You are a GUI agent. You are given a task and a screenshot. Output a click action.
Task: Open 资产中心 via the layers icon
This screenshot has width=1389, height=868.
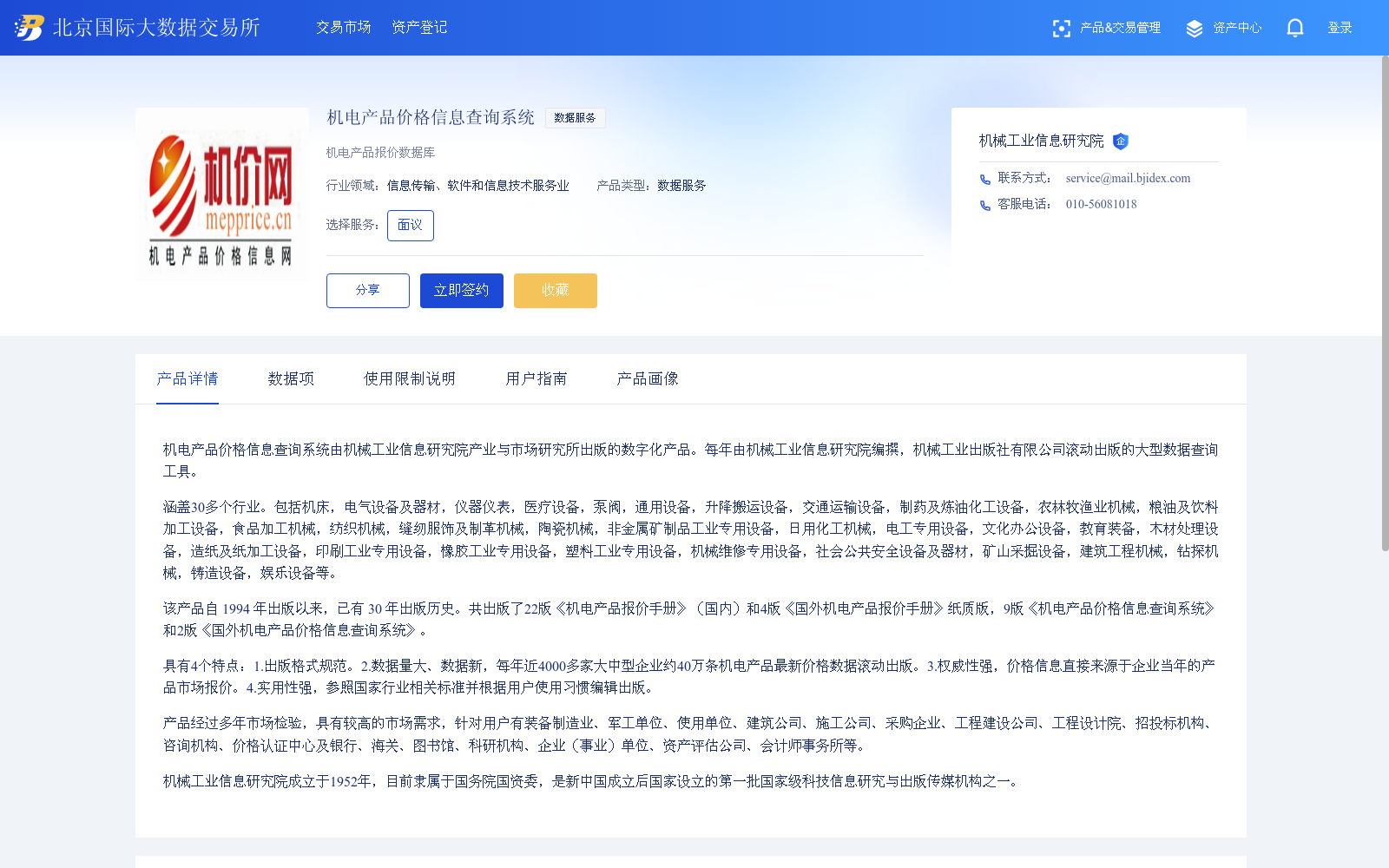click(1193, 27)
